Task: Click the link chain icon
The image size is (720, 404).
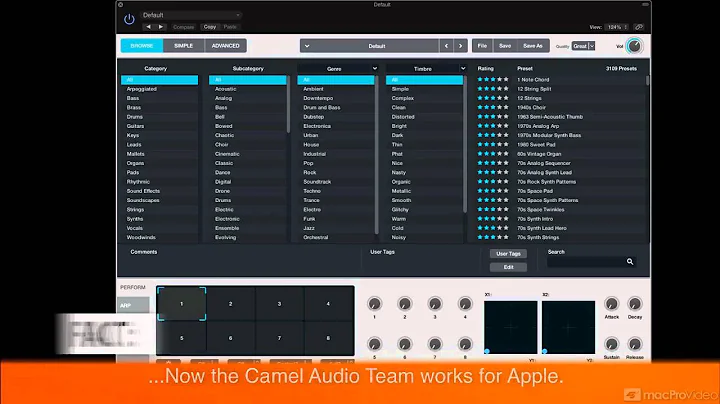Action: click(x=638, y=27)
